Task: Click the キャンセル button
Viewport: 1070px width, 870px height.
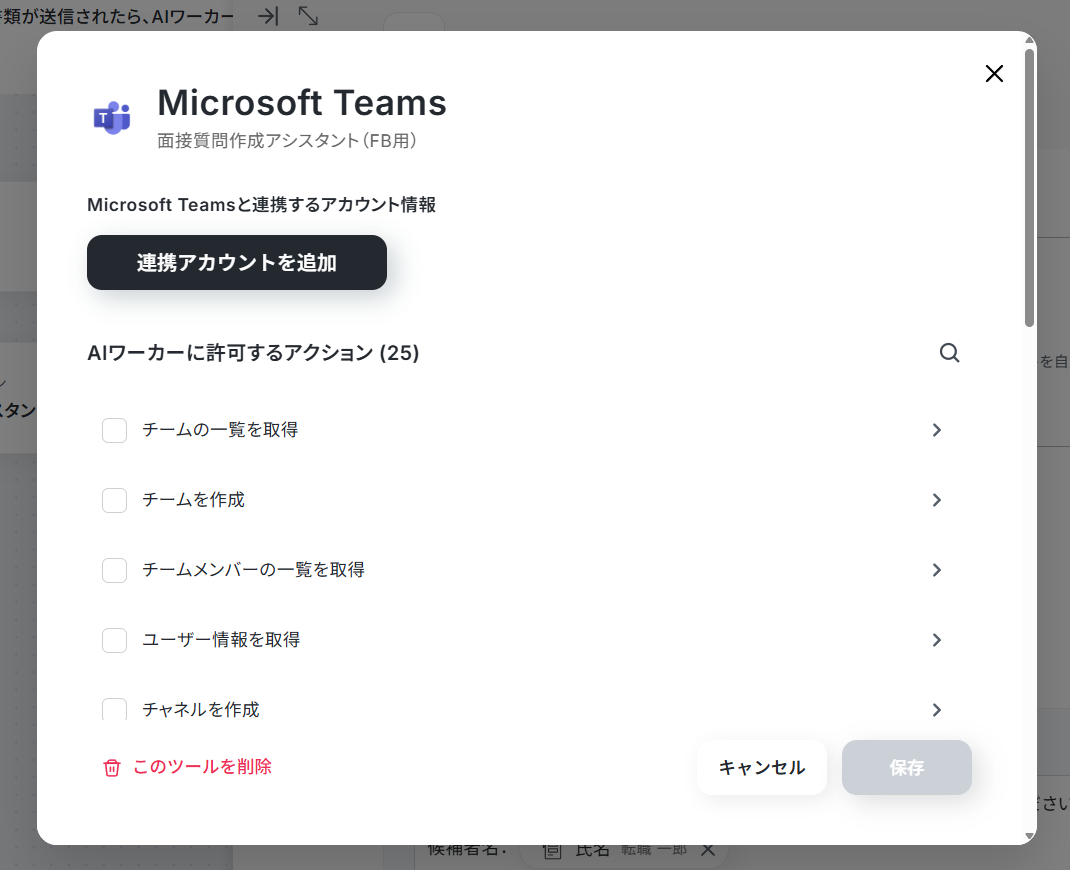Action: pyautogui.click(x=762, y=768)
